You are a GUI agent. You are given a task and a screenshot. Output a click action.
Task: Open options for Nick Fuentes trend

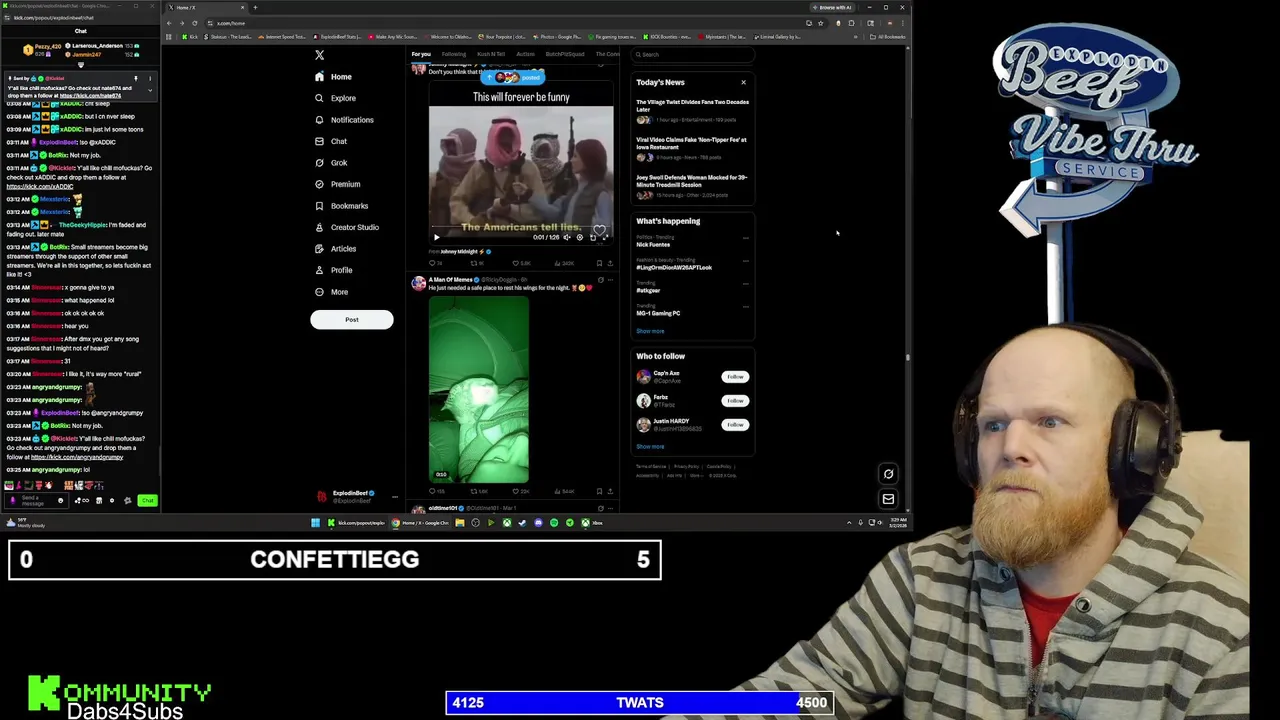click(x=745, y=238)
